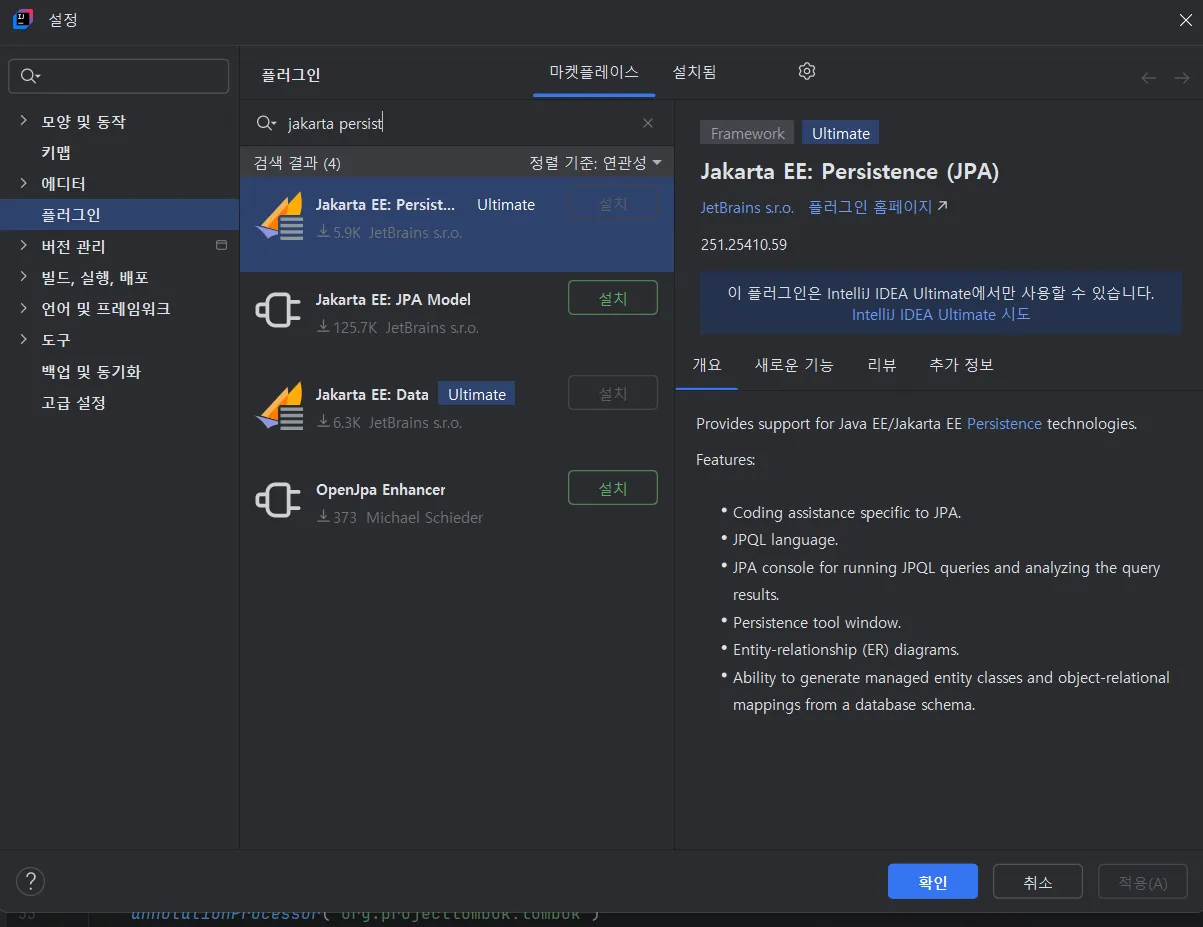Viewport: 1203px width, 927px height.
Task: Open the JetBrains s.r.o. vendor link
Action: coord(747,207)
